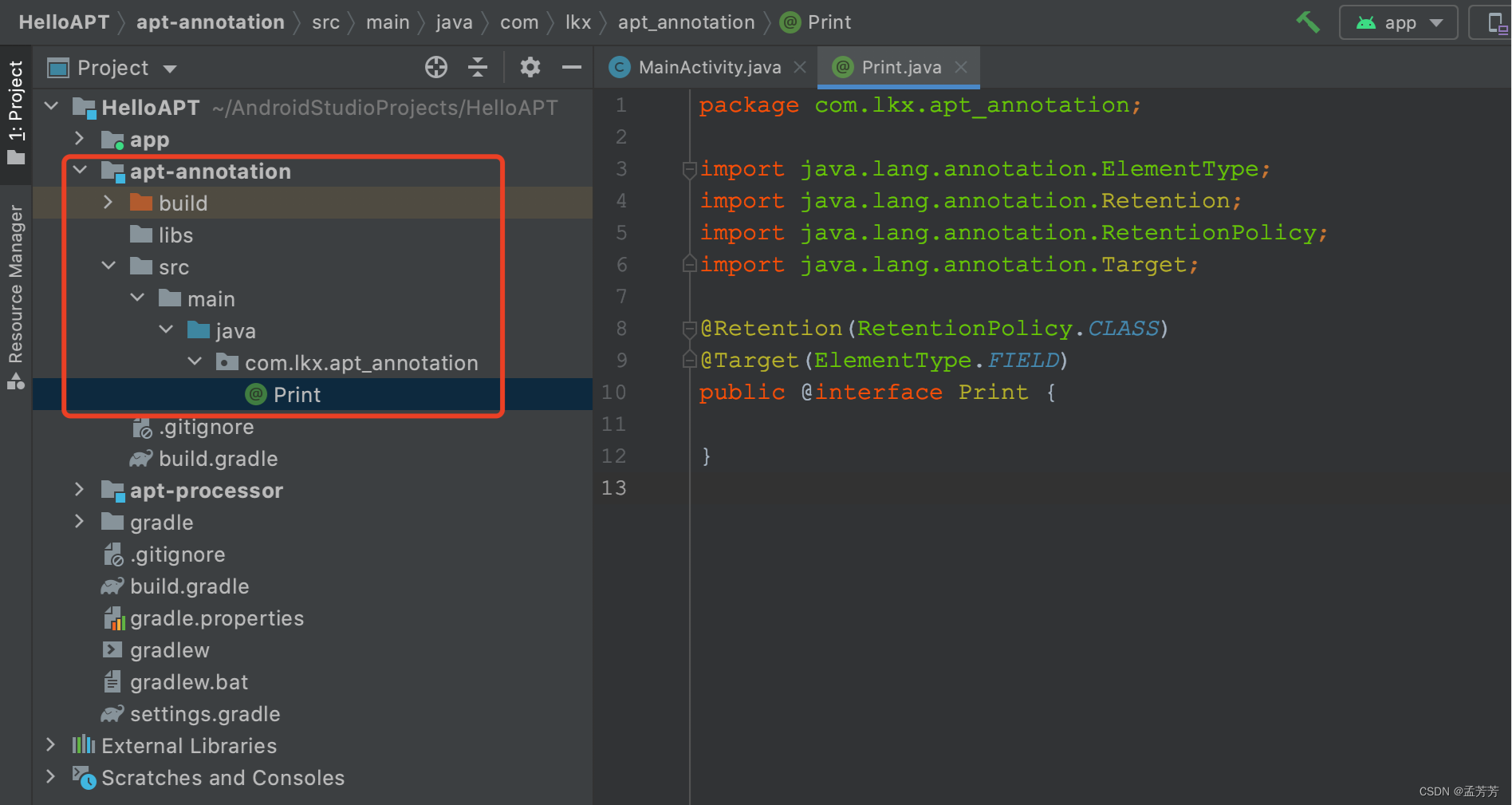Screen dimensions: 1512x805
Task: Click apt_annotation in the breadcrumb bar
Action: [687, 22]
